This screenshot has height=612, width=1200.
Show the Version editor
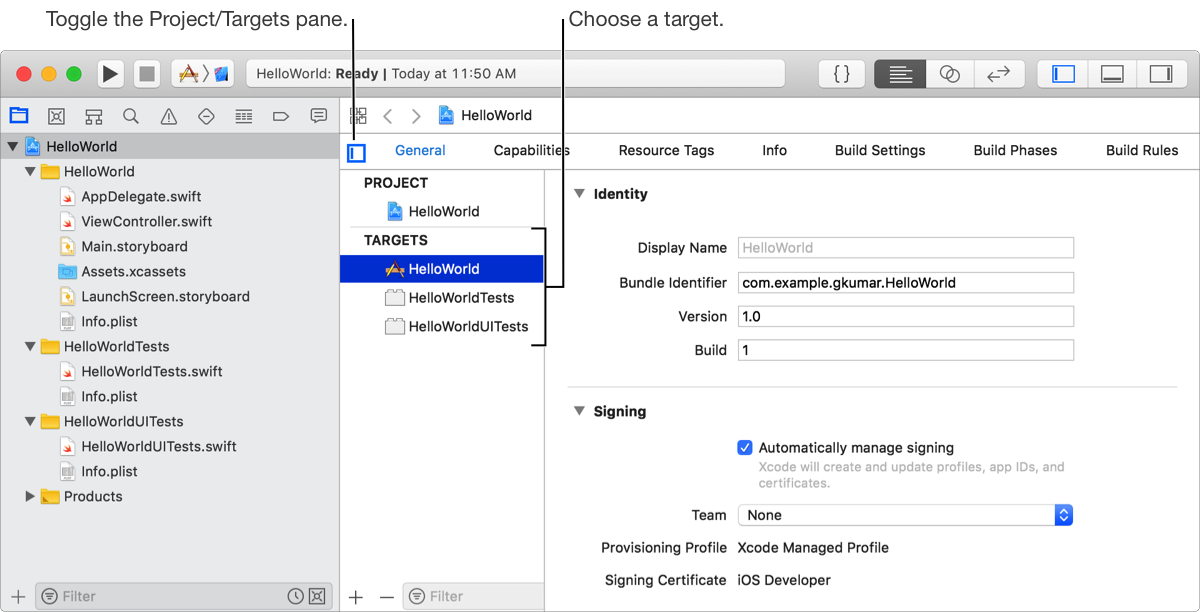tap(997, 74)
